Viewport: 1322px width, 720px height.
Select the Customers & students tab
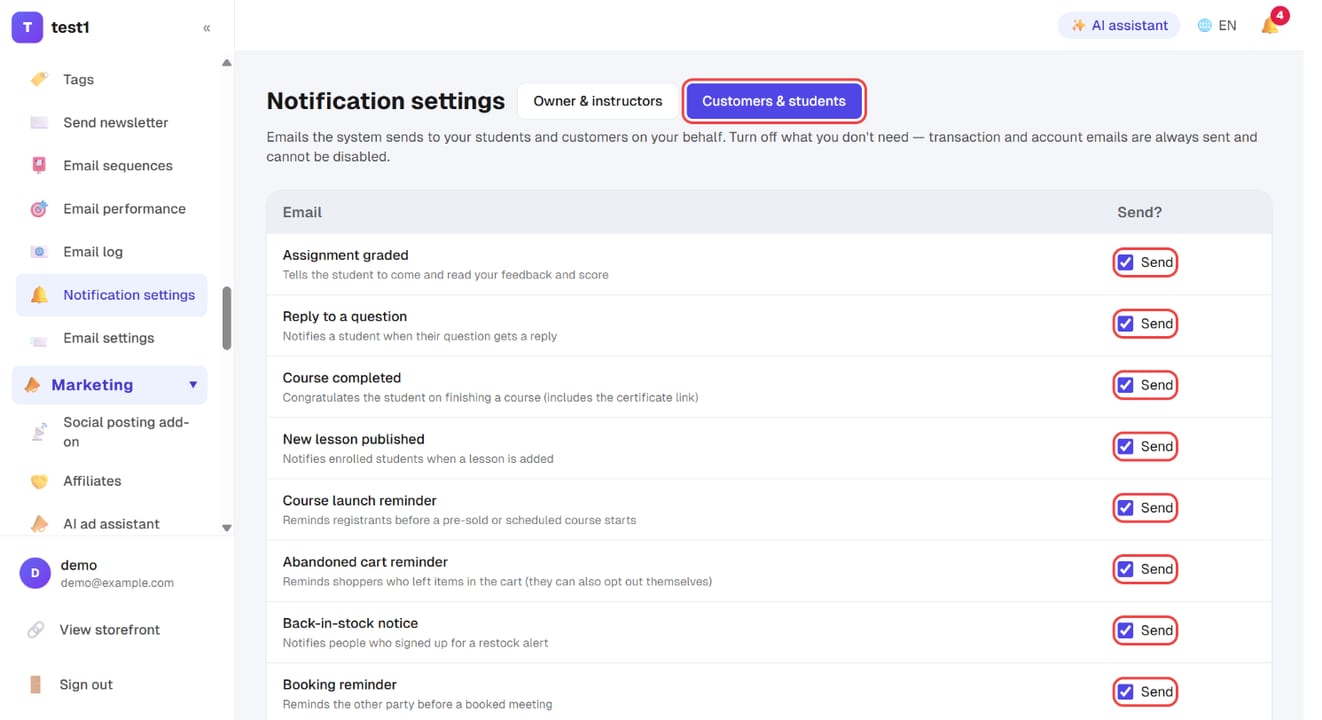tap(774, 101)
